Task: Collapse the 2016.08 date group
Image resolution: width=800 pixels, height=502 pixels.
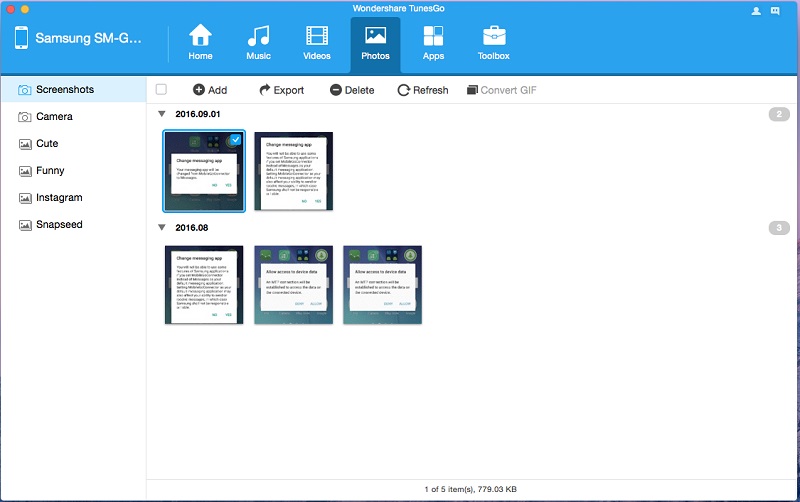Action: coord(163,228)
